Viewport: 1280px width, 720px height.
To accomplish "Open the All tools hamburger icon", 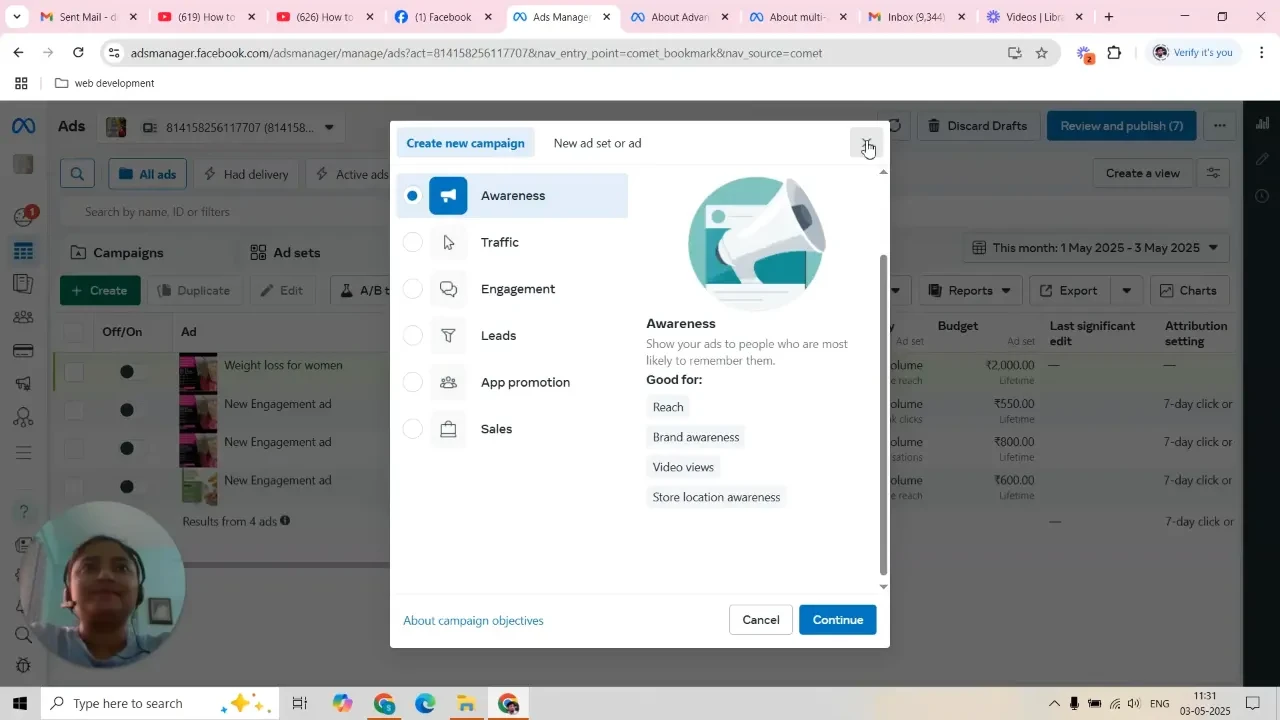I will (x=23, y=452).
